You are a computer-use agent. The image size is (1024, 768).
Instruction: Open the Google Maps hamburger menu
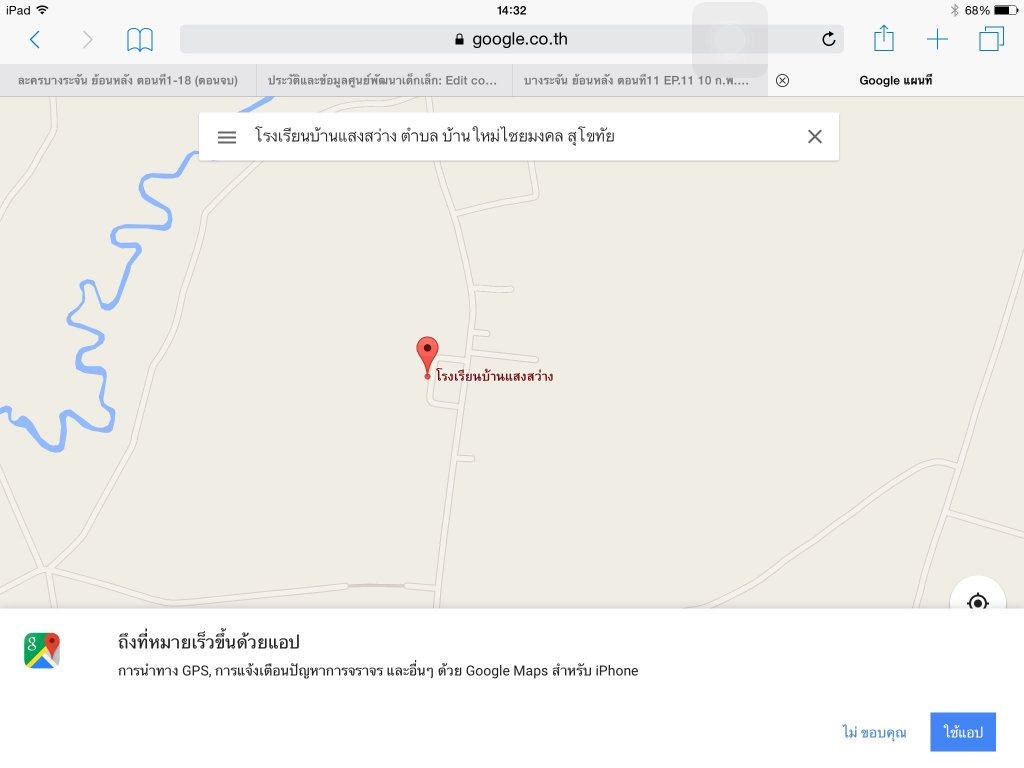click(227, 137)
